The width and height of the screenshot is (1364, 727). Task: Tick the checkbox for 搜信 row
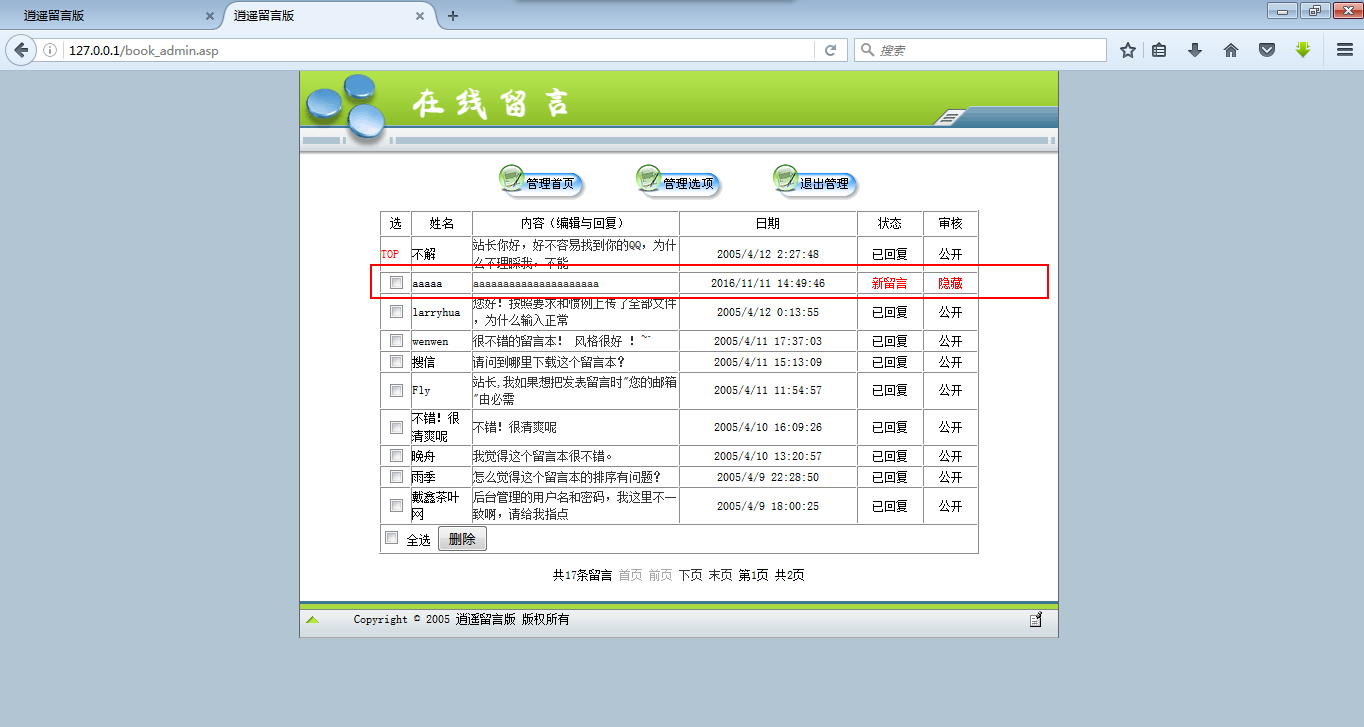click(x=396, y=361)
